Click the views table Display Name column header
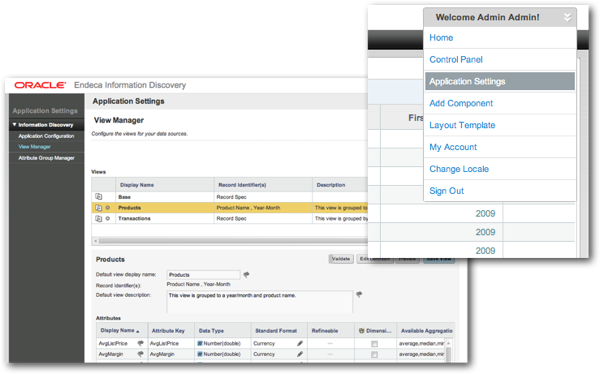 click(x=165, y=185)
